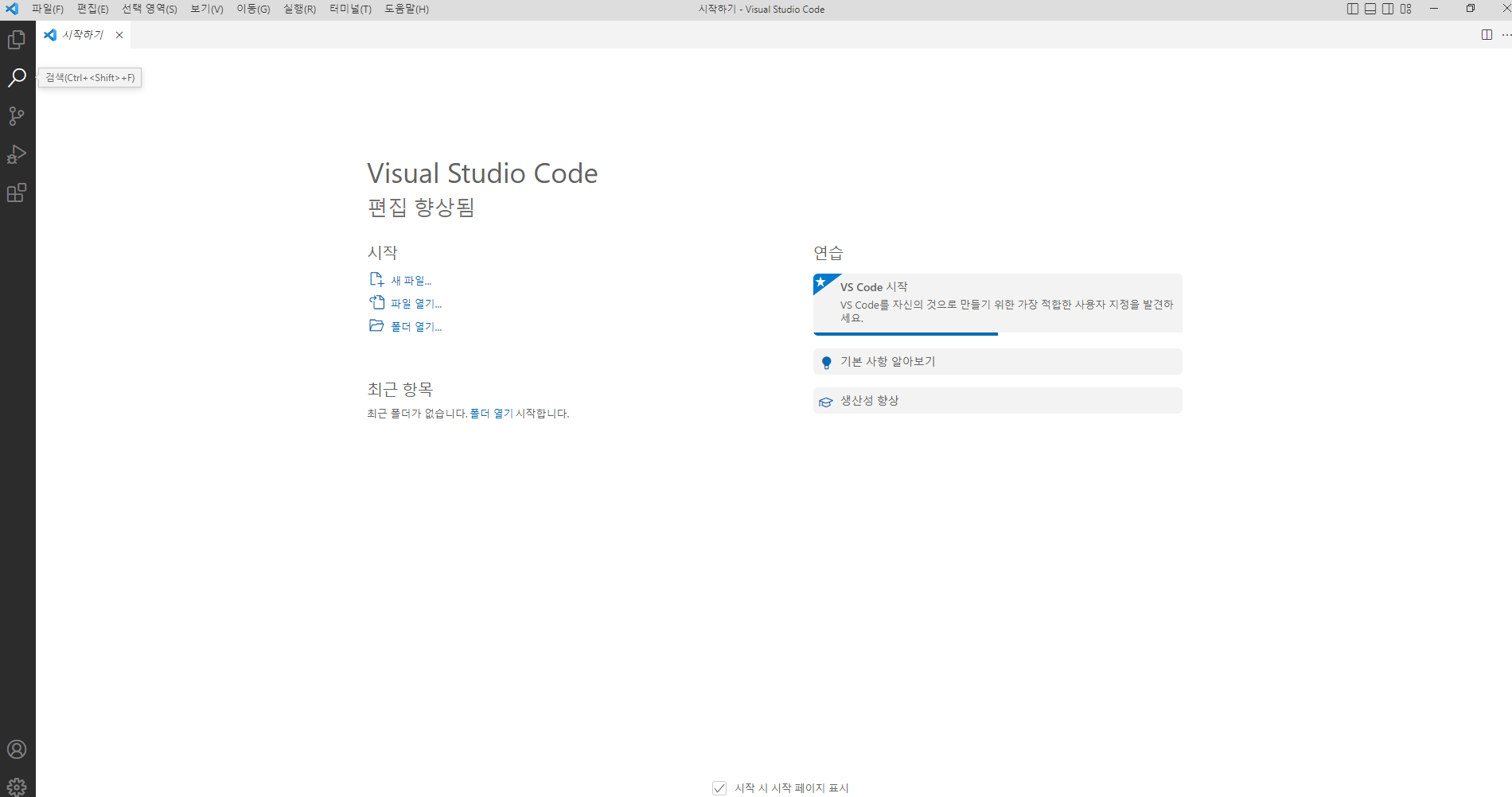Open the 도움말(H) menu
The height and width of the screenshot is (797, 1512).
[407, 9]
